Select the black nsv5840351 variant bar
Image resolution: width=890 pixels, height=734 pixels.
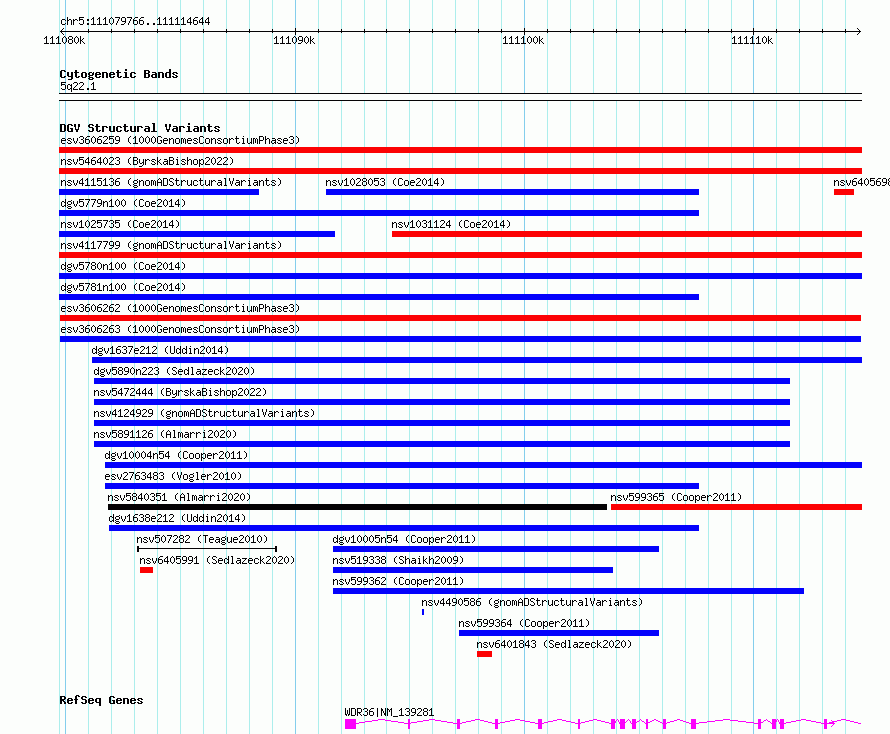coord(358,507)
